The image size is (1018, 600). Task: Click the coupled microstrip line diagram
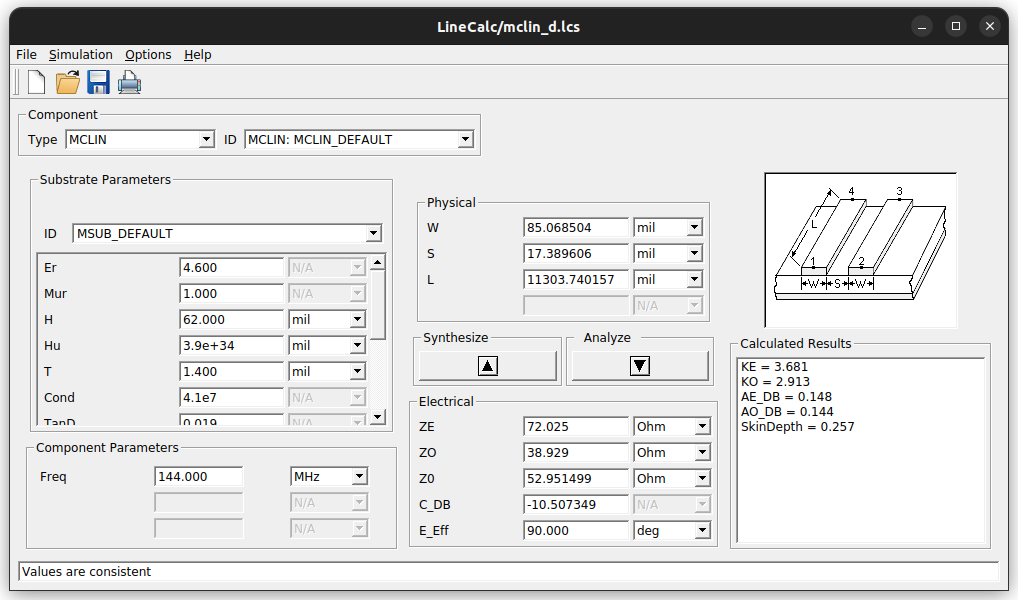(x=860, y=250)
